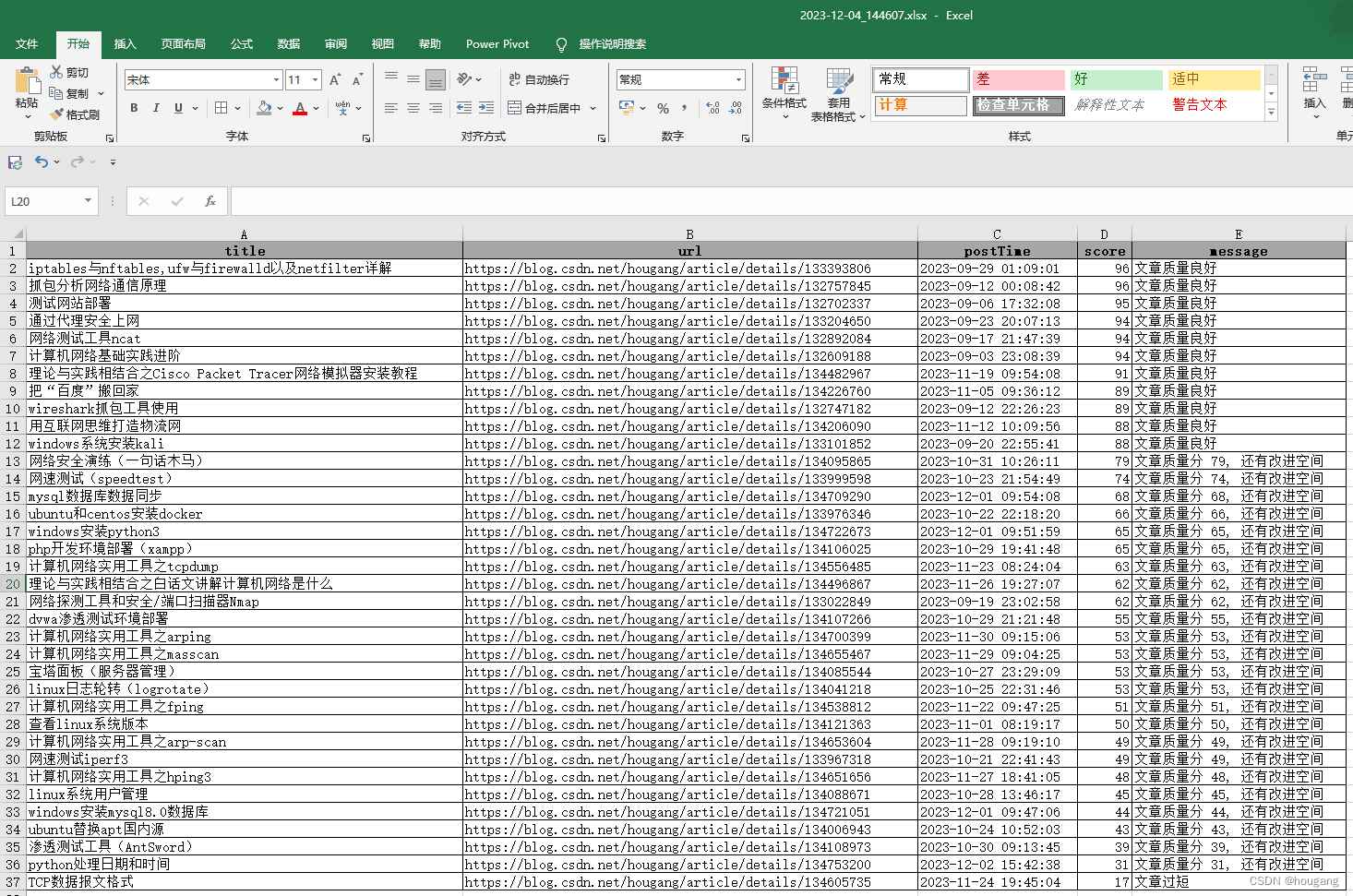Open the undo history dropdown arrow
1353x896 pixels.
tap(57, 162)
